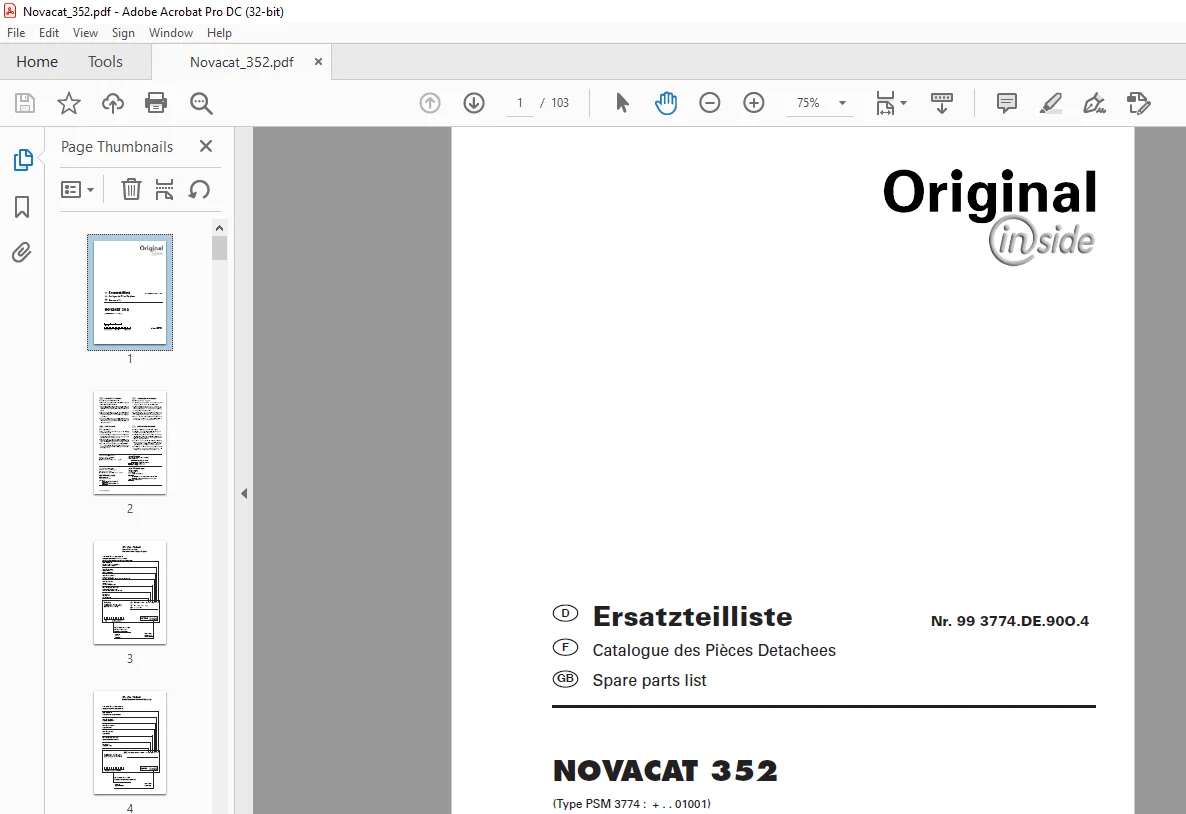
Task: Open the Find text magnifier tool
Action: pos(201,103)
